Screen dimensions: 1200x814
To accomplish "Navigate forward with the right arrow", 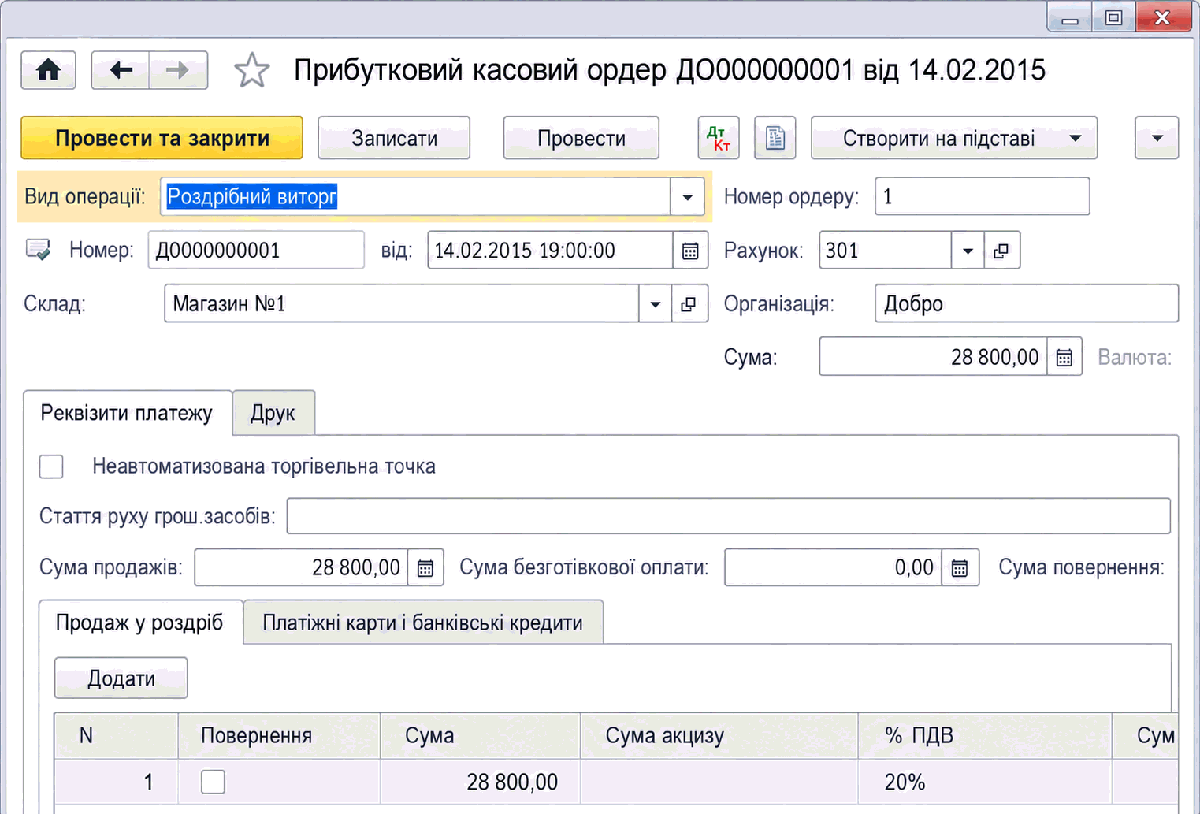I will [179, 71].
